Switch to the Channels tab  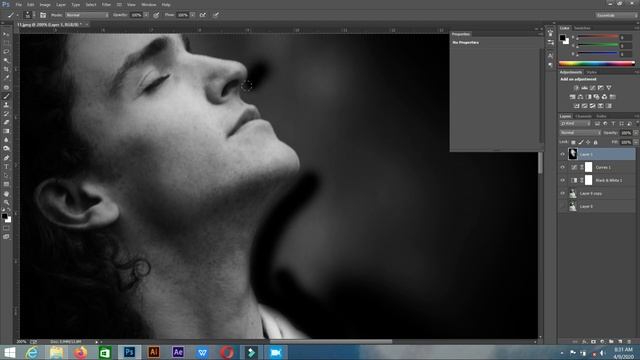tap(583, 116)
